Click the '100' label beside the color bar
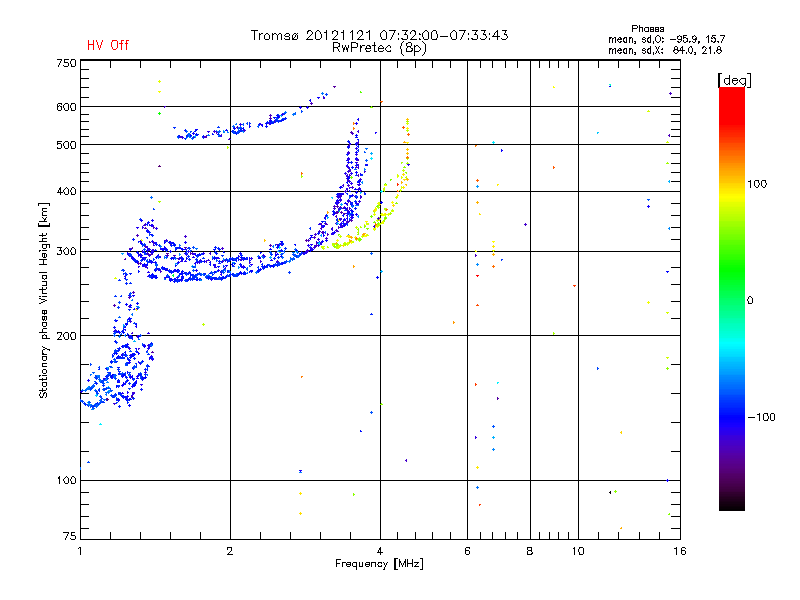800x600 pixels. 757,184
